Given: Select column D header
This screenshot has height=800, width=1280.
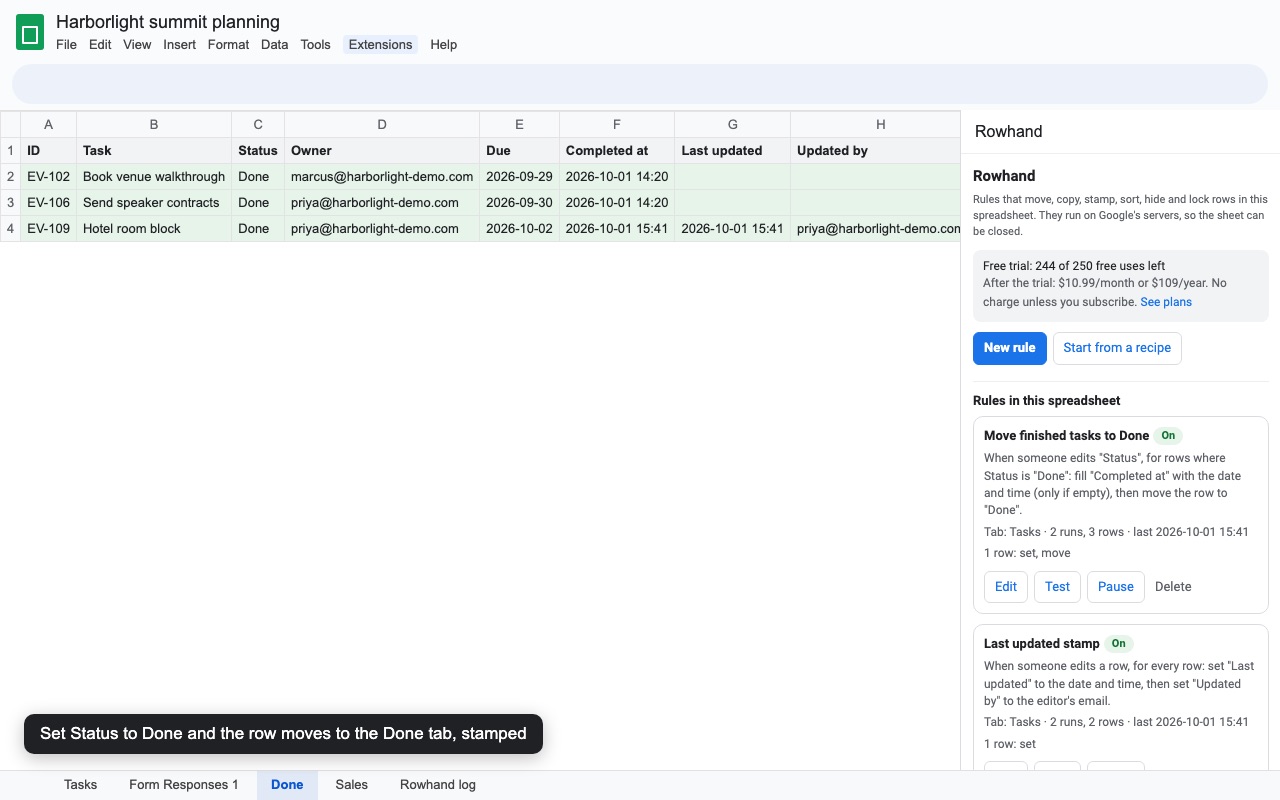Looking at the screenshot, I should 382,124.
